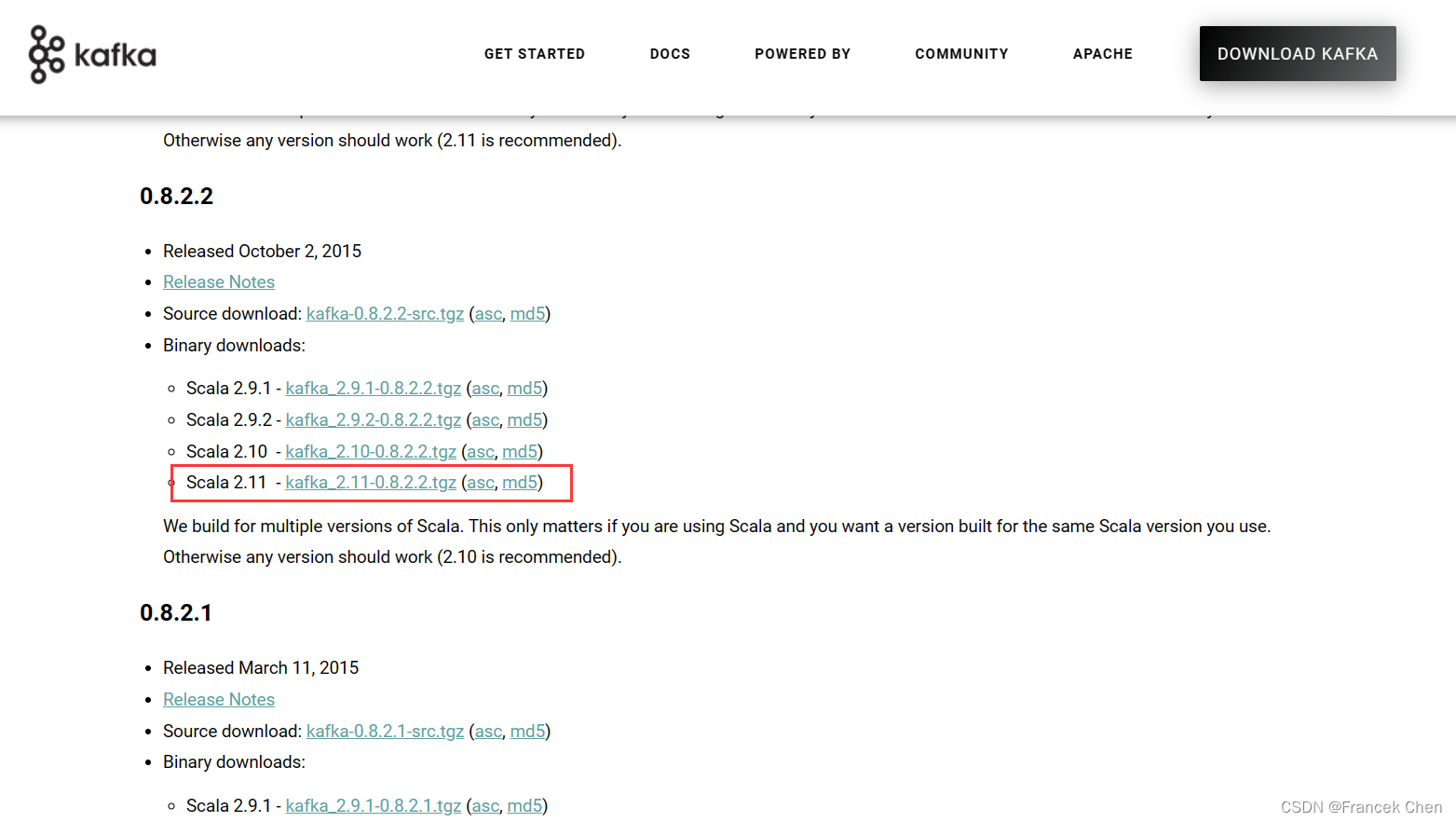Open asc for kafka_2.9.2-0.8.2.2.tgz
Image resolution: width=1456 pixels, height=822 pixels.
point(485,420)
